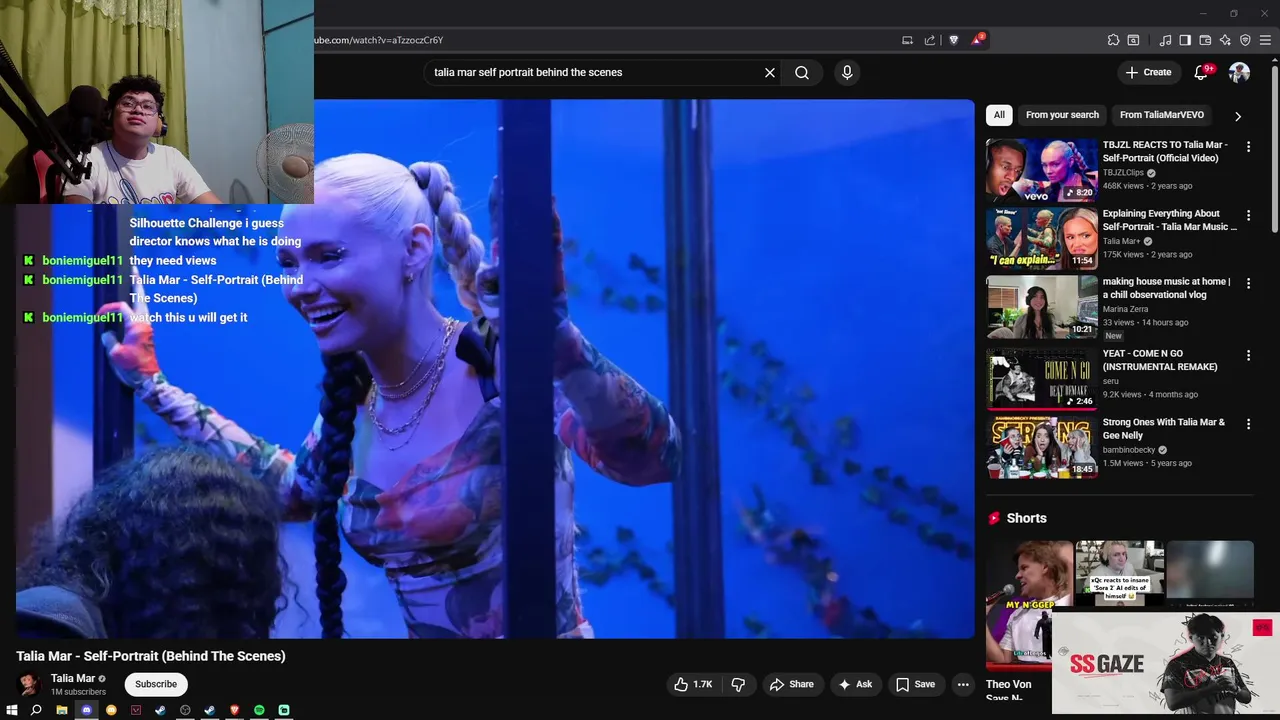The image size is (1280, 720).
Task: Click the magnifier search button
Action: point(802,72)
